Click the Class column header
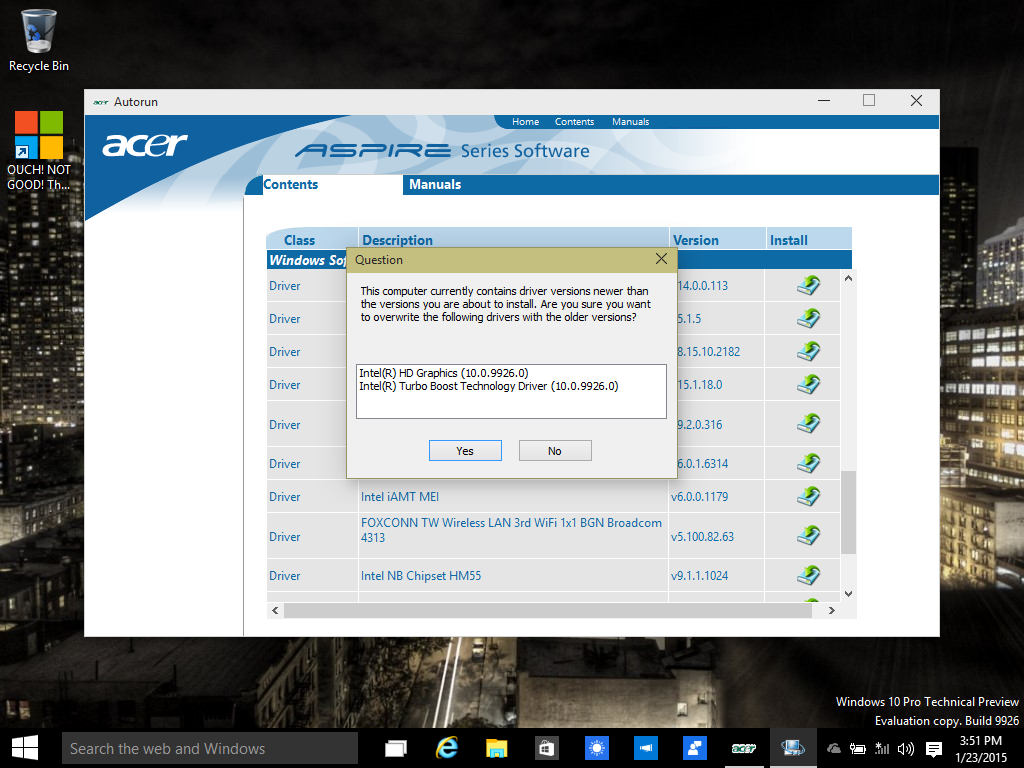 300,240
